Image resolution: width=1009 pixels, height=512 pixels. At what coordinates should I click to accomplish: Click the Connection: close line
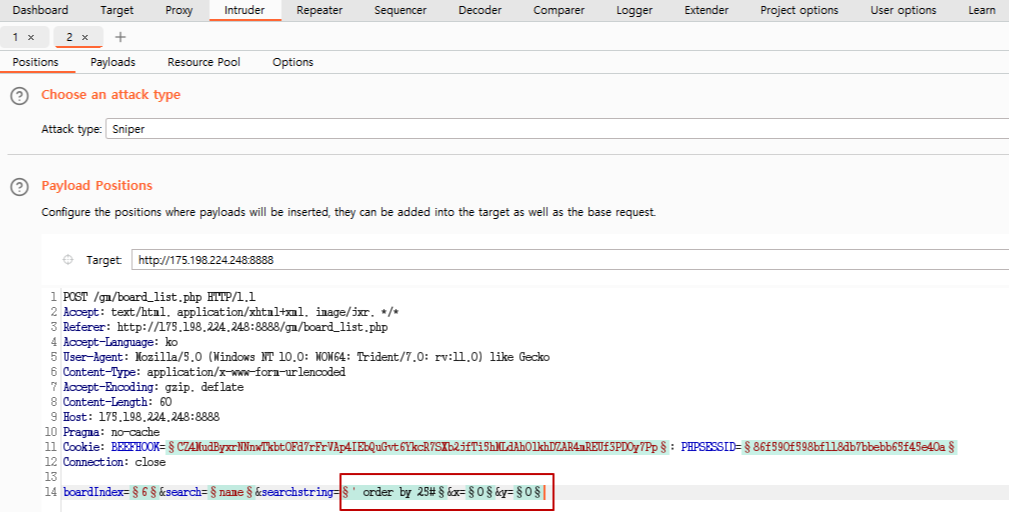tap(115, 462)
